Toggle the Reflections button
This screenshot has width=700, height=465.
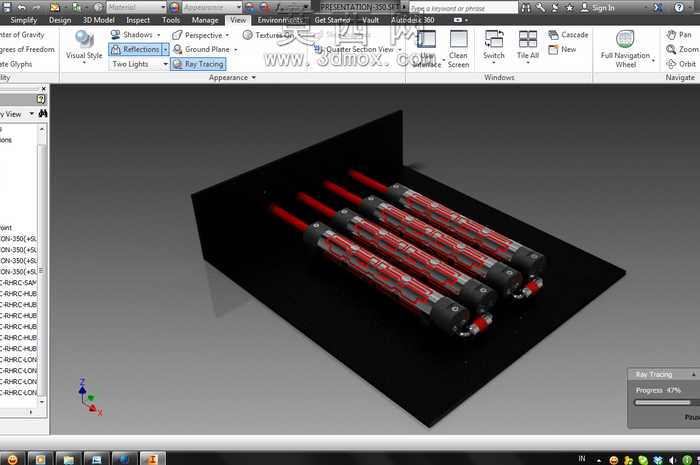(x=135, y=49)
